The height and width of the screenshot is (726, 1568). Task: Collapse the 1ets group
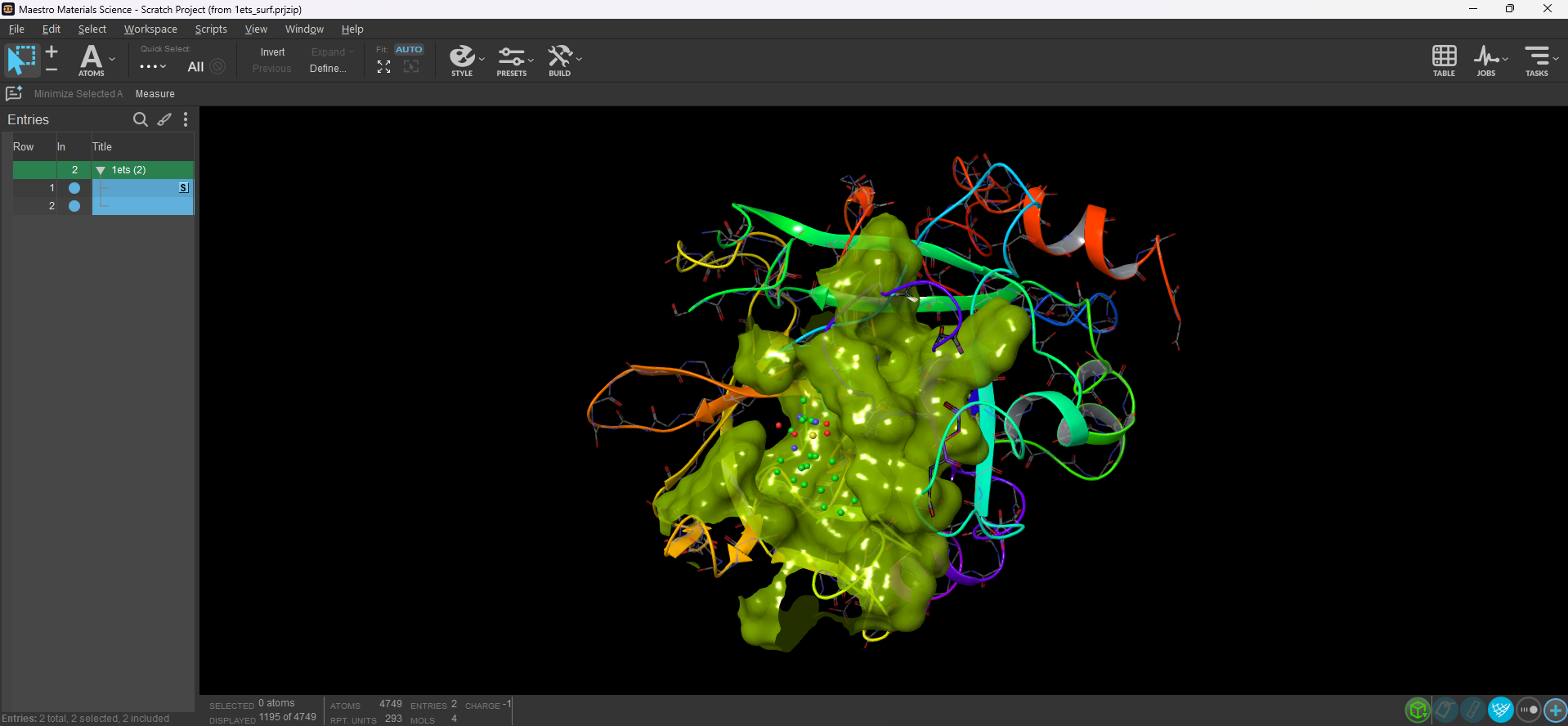(101, 170)
